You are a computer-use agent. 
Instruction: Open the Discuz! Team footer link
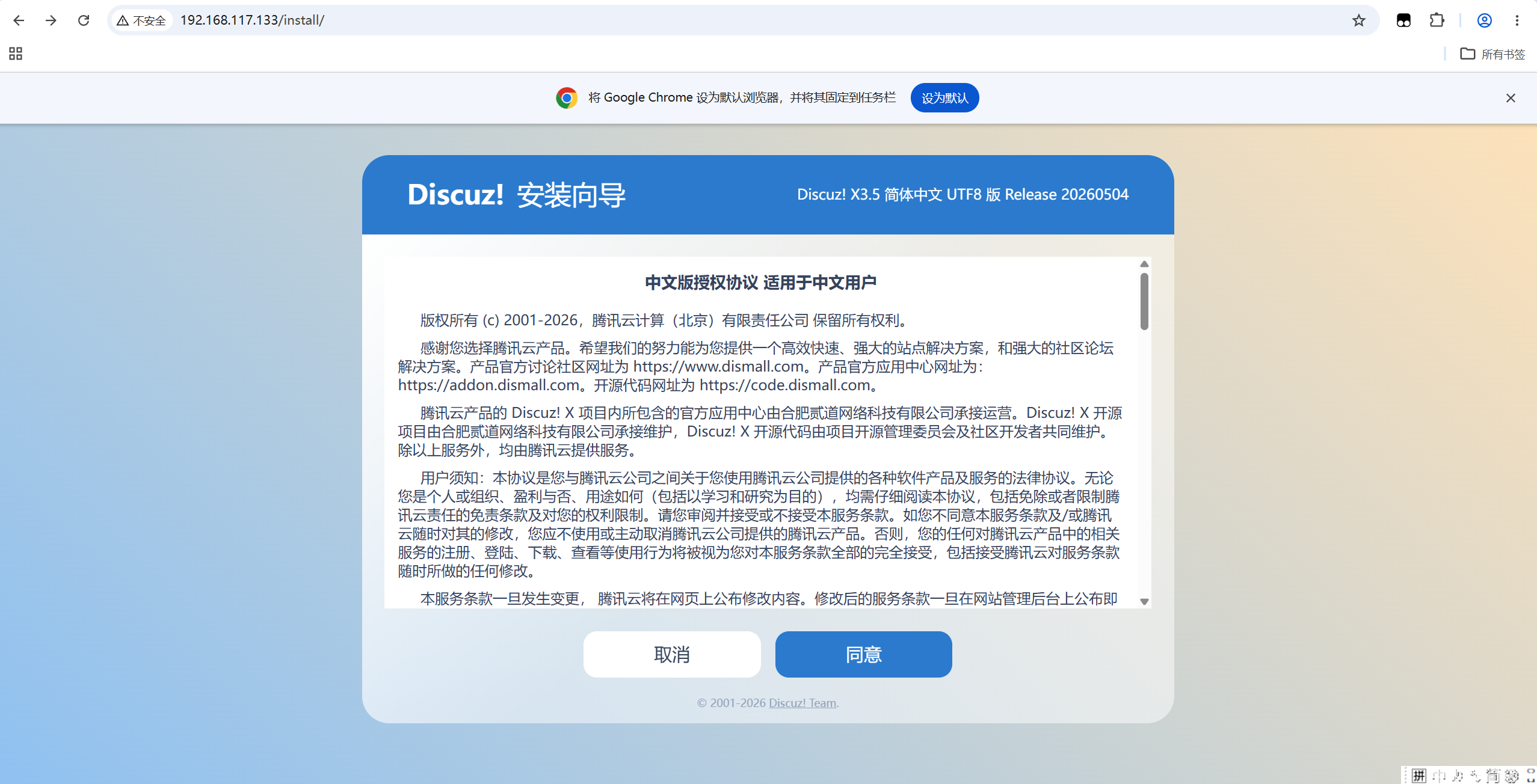coord(802,703)
